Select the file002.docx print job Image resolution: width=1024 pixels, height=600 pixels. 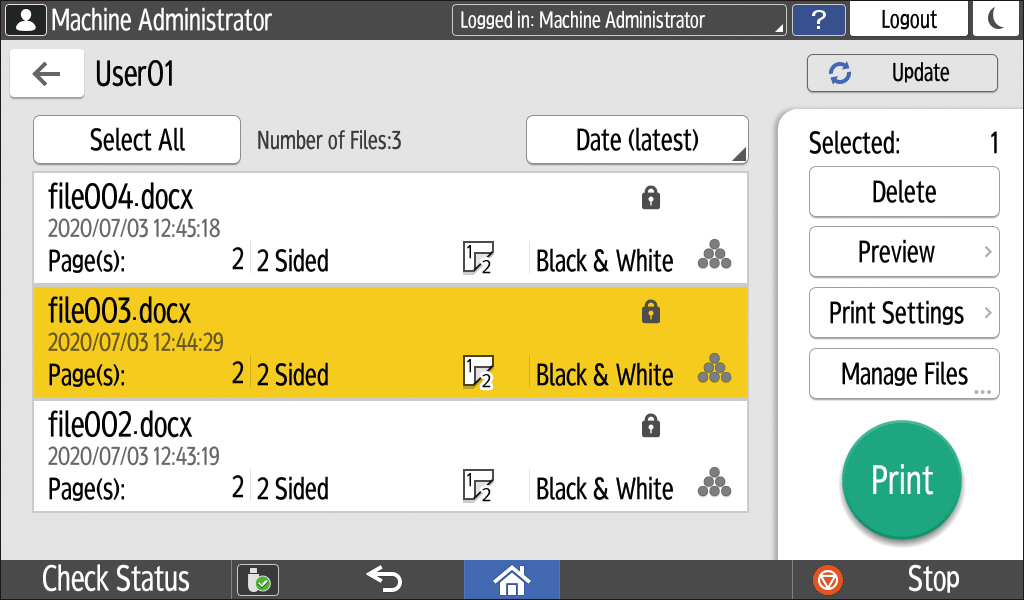click(x=300, y=456)
